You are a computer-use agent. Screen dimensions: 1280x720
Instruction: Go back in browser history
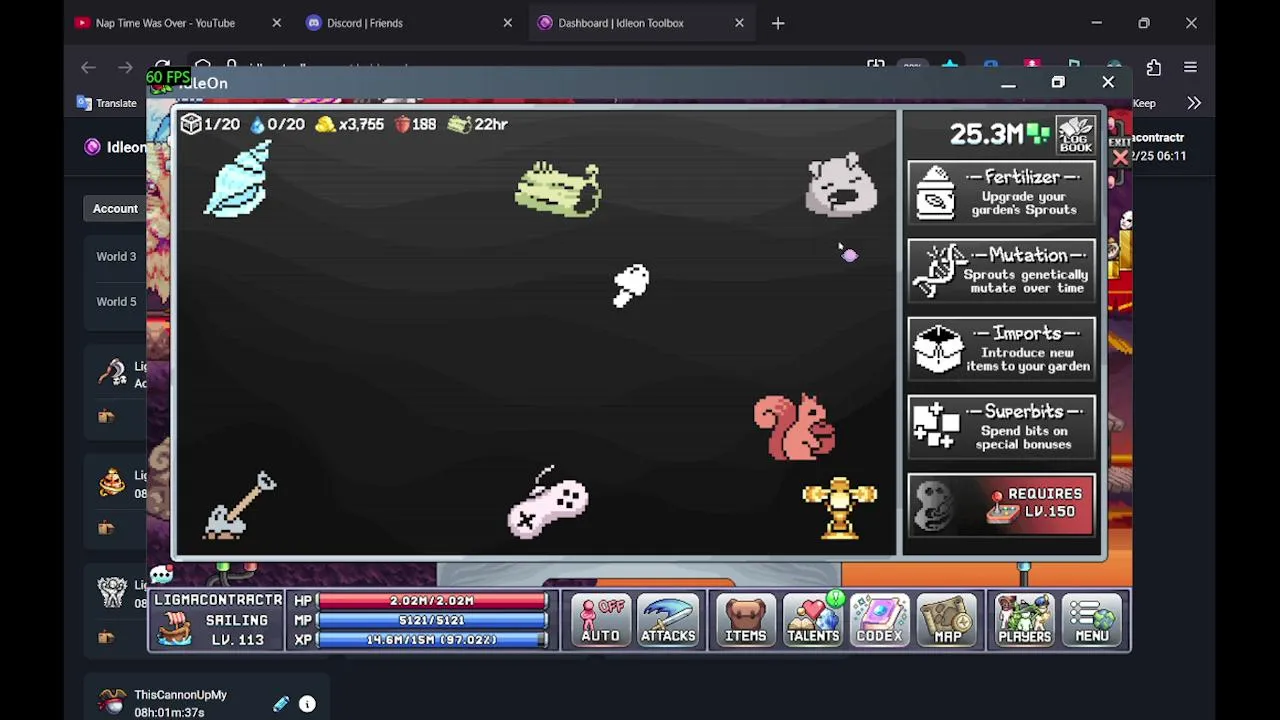[88, 67]
